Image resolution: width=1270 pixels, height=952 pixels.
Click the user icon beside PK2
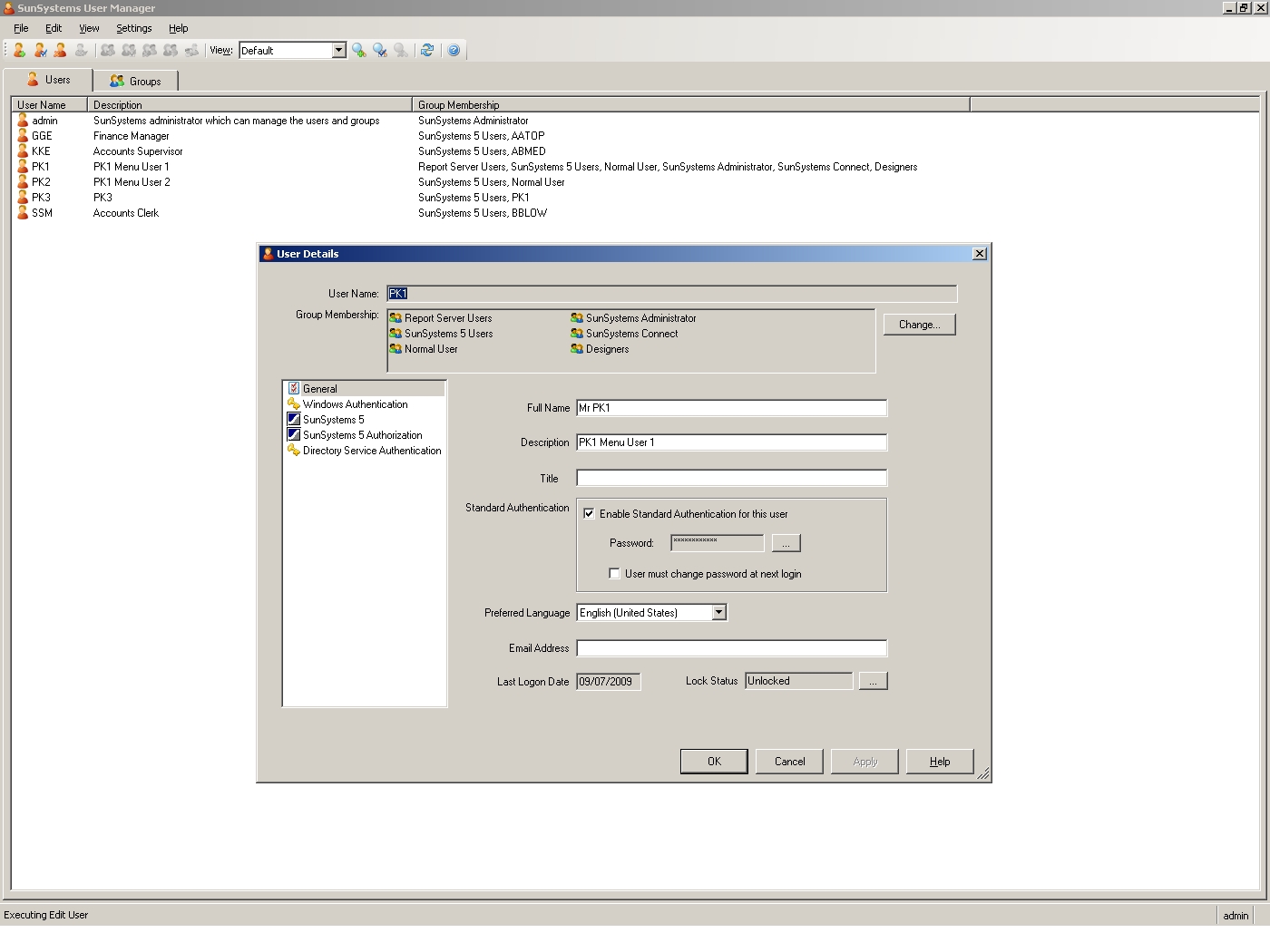[23, 181]
